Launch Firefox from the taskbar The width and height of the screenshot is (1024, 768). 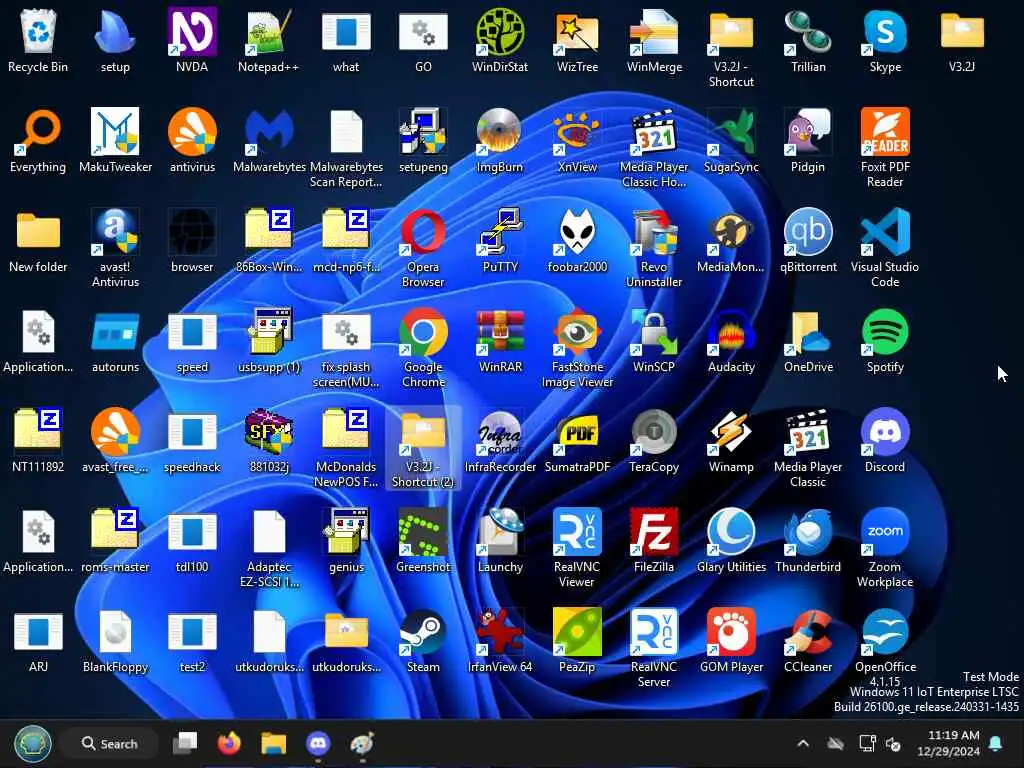pos(229,743)
